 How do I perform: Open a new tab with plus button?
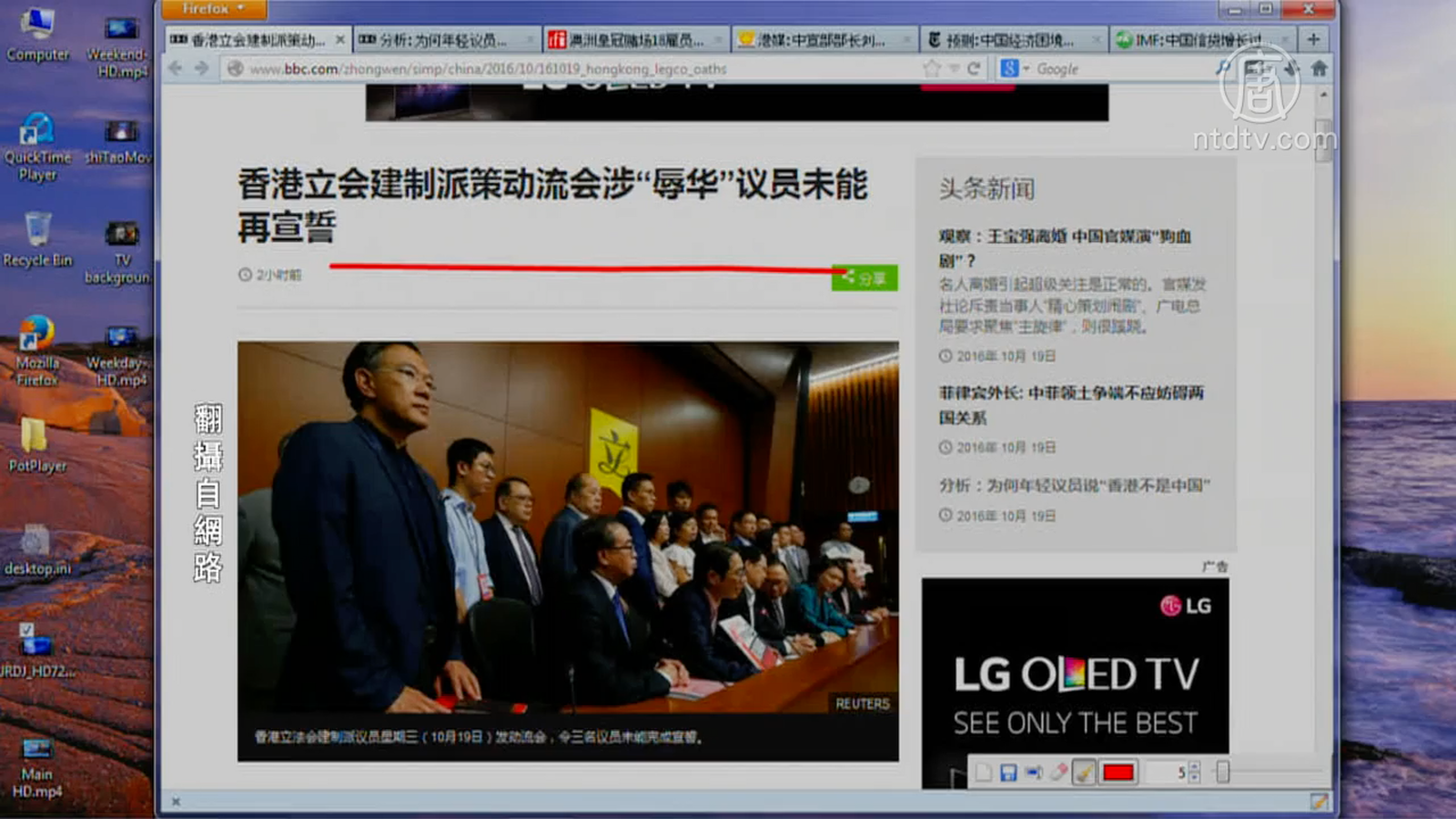coord(1313,39)
